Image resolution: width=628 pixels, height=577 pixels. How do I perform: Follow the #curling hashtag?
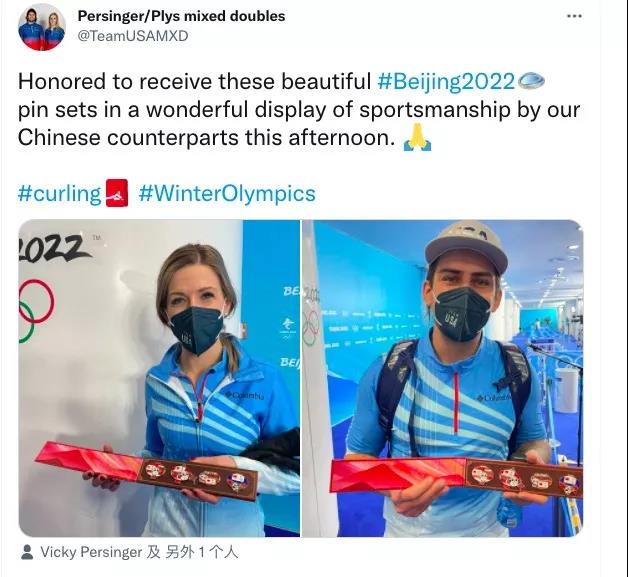[x=59, y=193]
